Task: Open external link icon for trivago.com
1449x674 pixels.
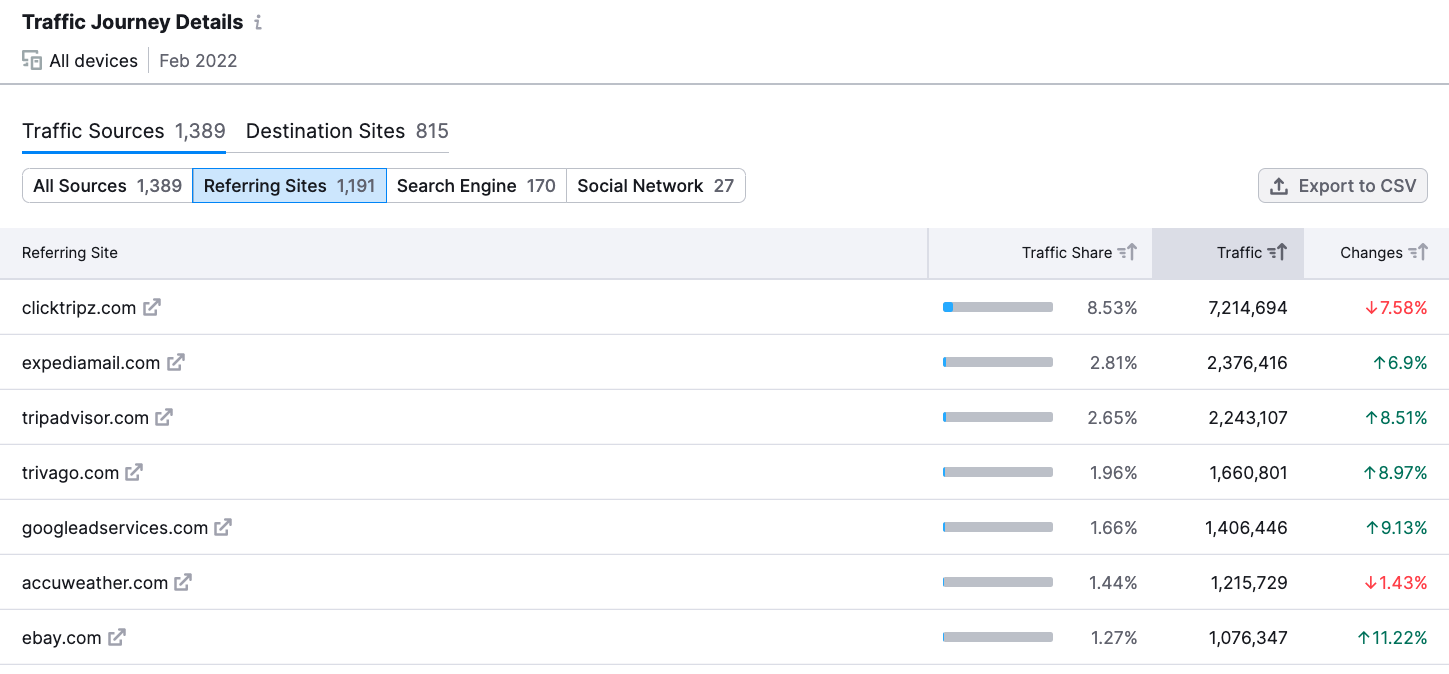Action: (x=134, y=473)
